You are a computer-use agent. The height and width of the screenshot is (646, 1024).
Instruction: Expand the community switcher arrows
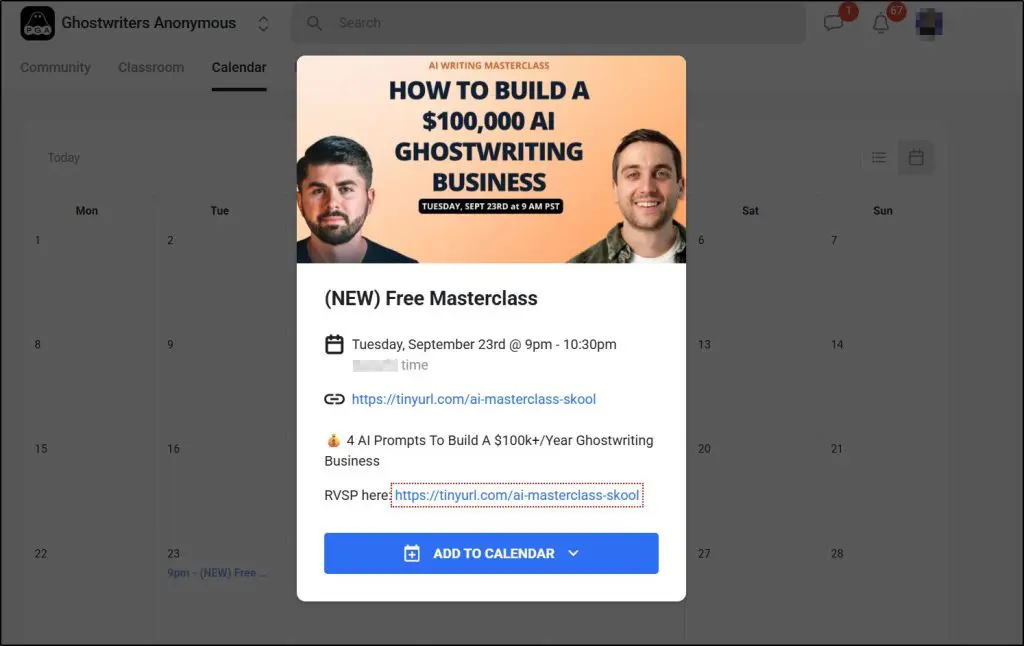point(263,24)
